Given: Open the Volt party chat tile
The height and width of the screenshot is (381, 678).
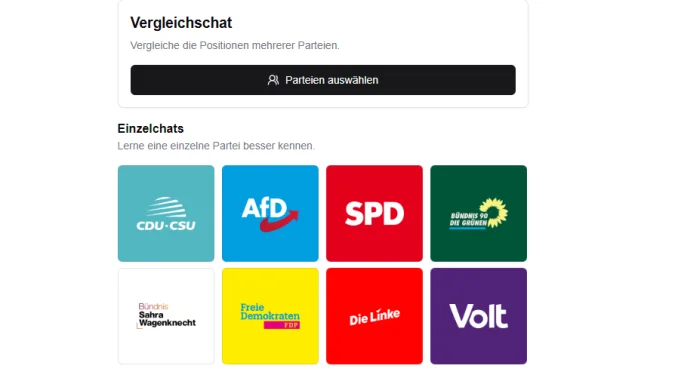Looking at the screenshot, I should [479, 316].
